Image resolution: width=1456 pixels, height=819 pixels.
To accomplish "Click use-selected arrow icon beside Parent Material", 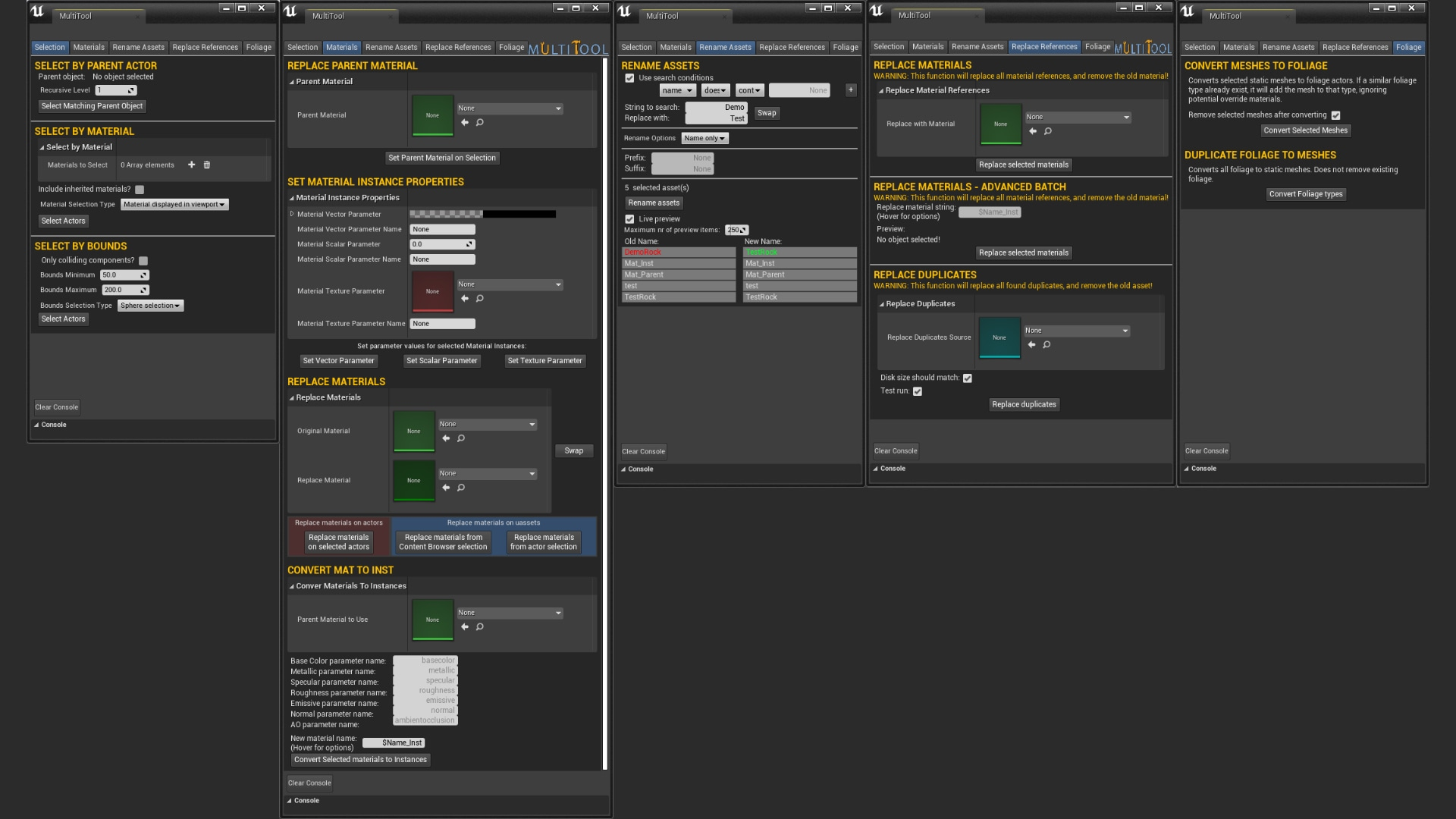I will pos(465,122).
